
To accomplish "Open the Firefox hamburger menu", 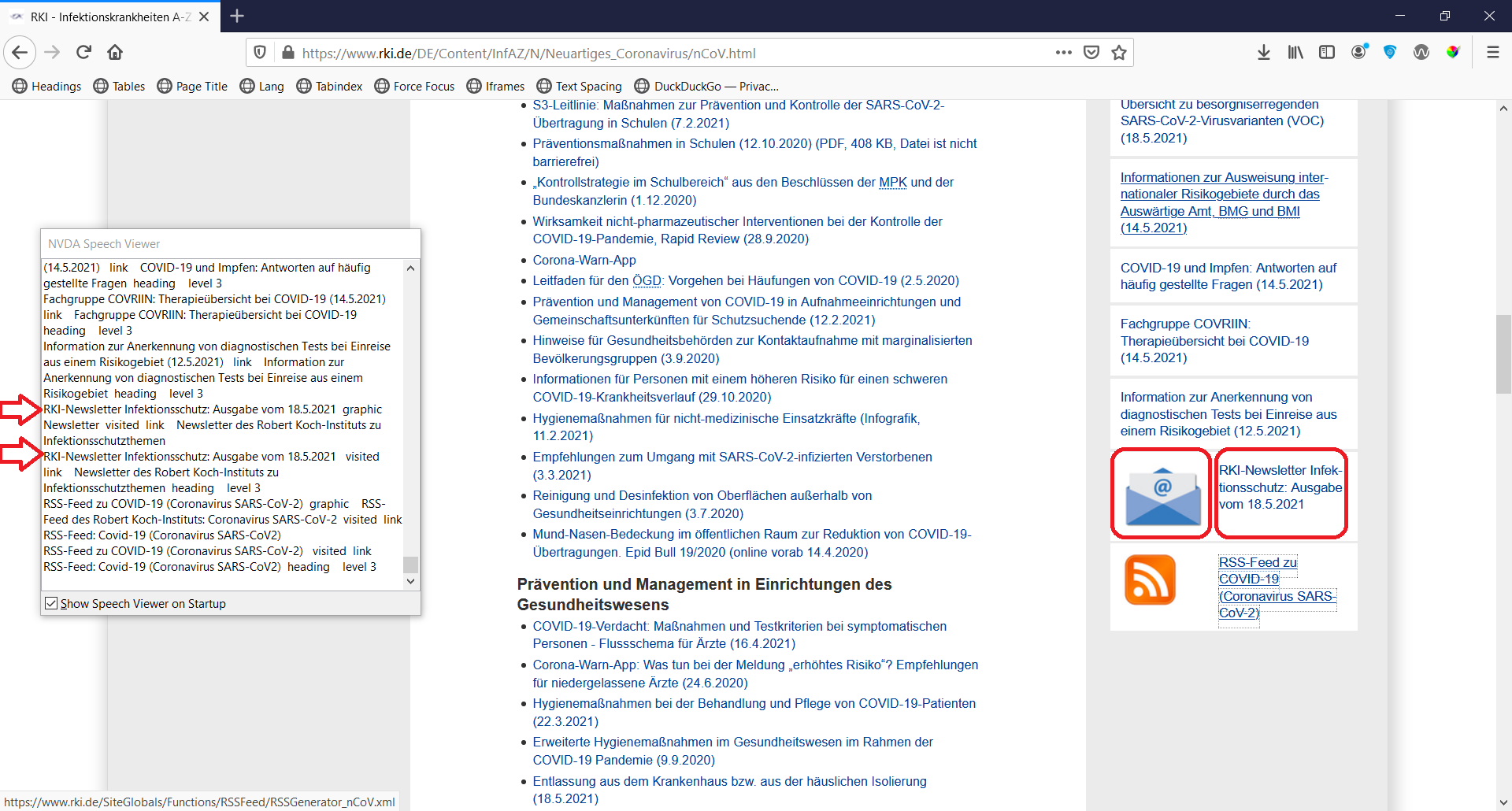I will point(1492,53).
